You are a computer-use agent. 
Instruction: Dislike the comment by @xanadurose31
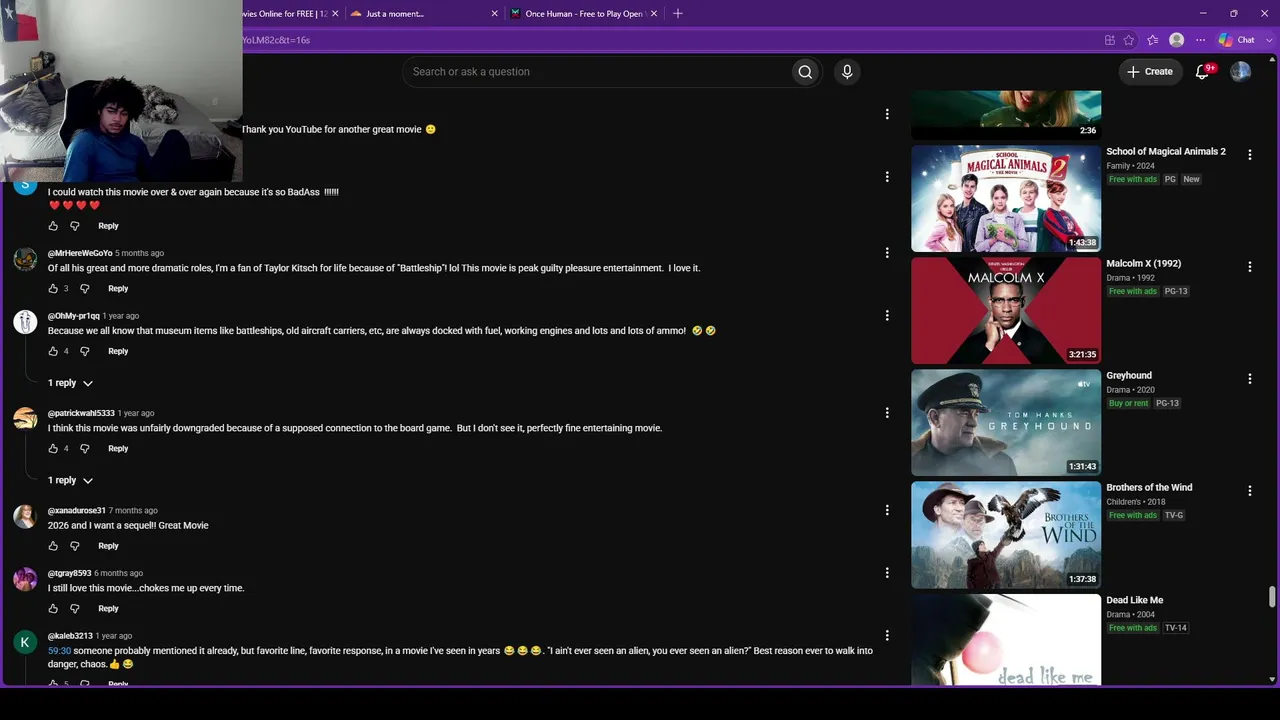[75, 546]
